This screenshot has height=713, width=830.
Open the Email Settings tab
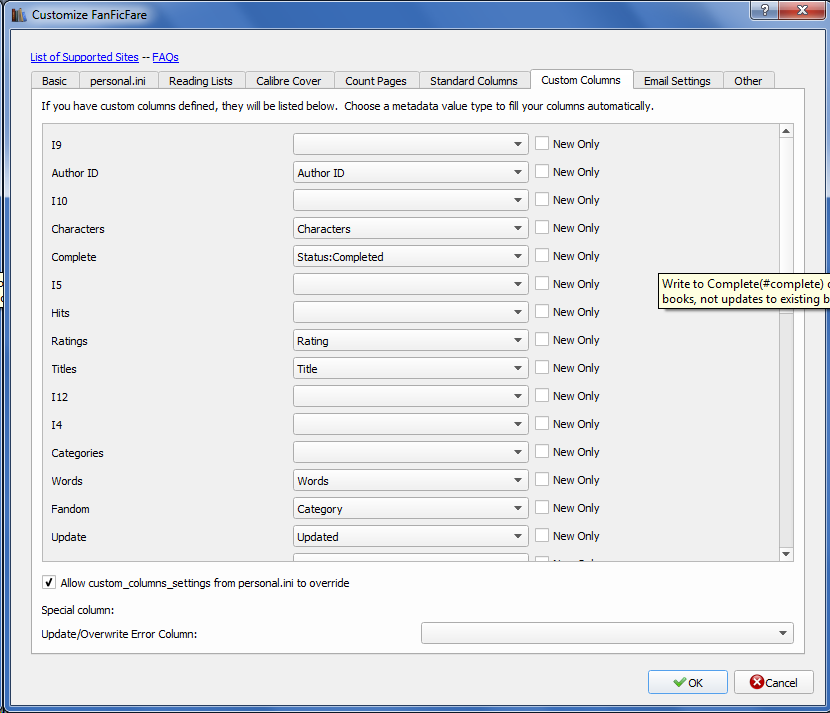click(x=677, y=81)
